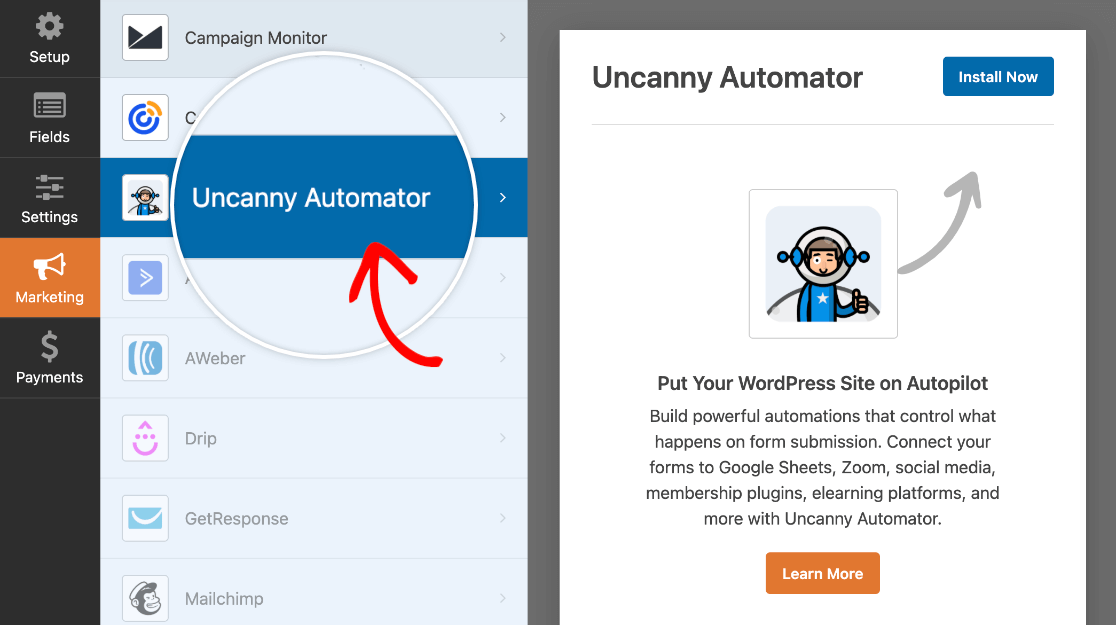This screenshot has width=1116, height=625.
Task: Expand the Campaign Monitor row chevron
Action: (502, 37)
